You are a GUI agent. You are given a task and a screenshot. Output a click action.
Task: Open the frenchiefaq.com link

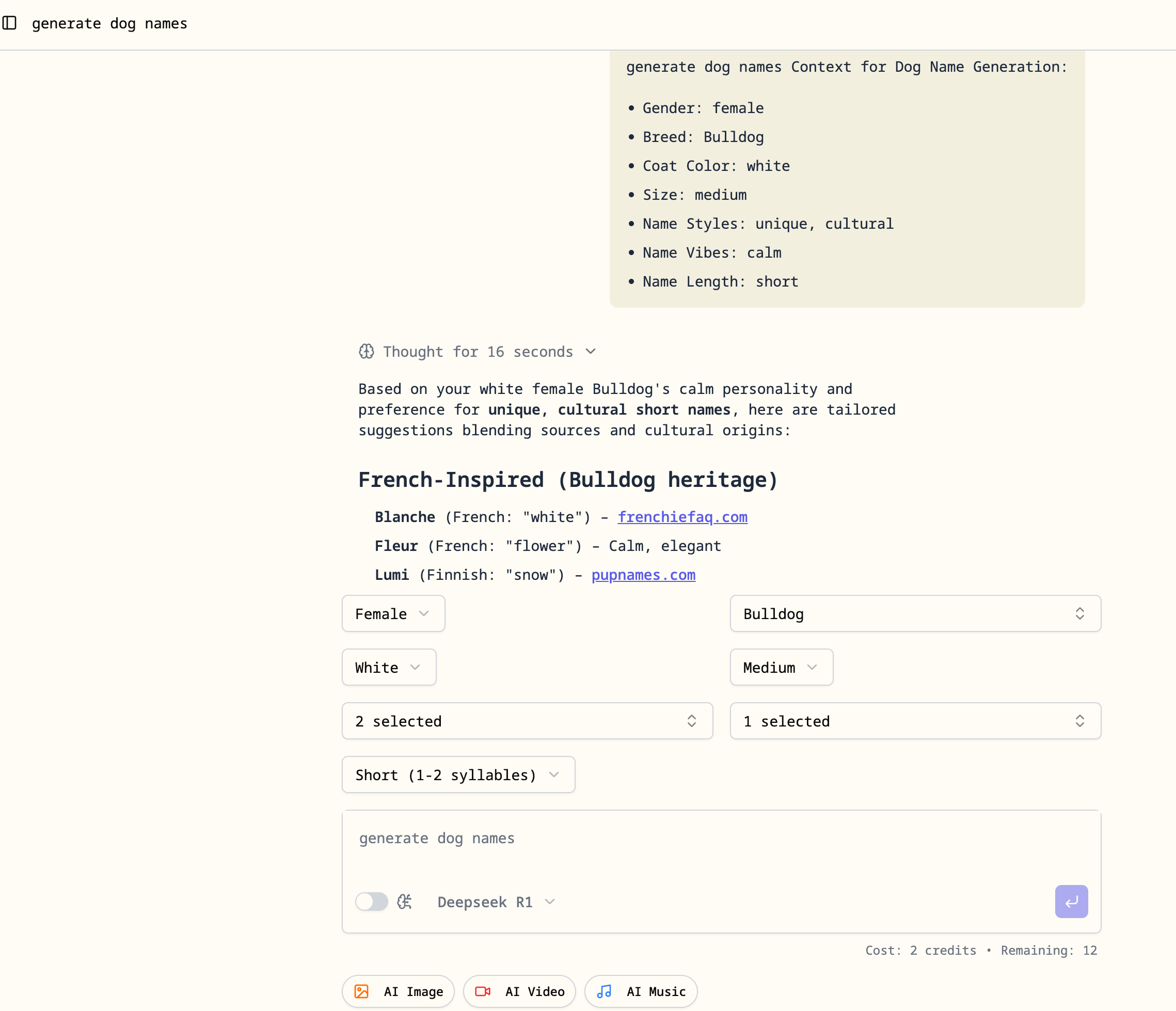coord(682,516)
